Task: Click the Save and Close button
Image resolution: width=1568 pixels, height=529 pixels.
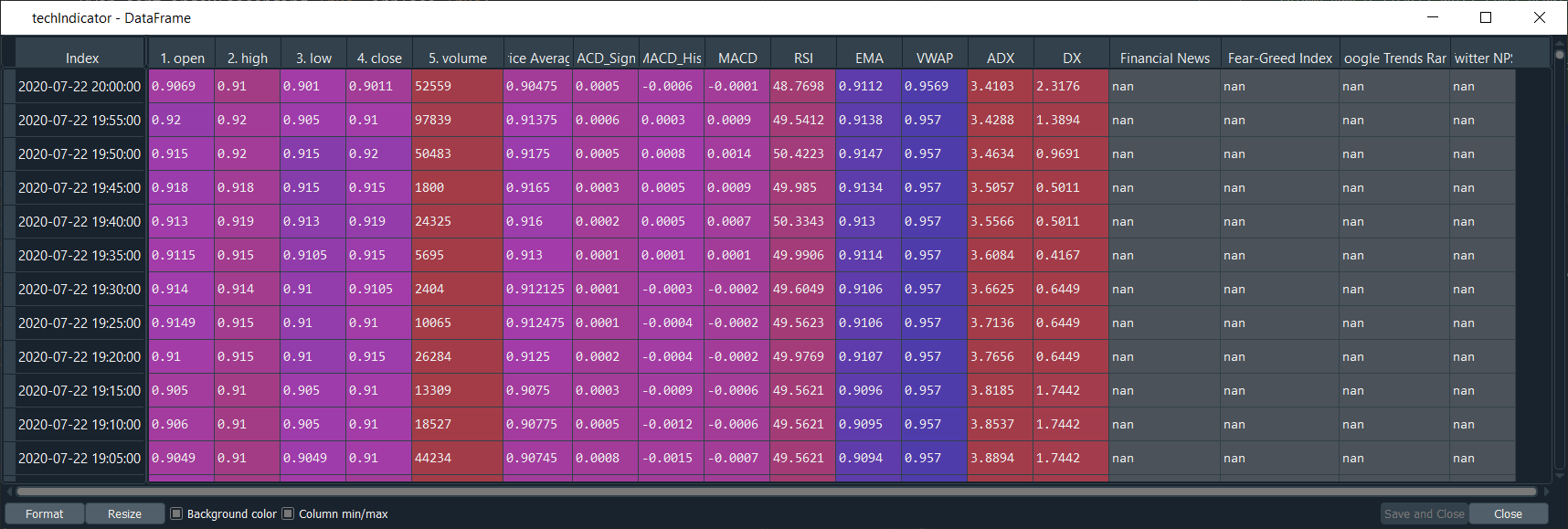Action: (1424, 513)
